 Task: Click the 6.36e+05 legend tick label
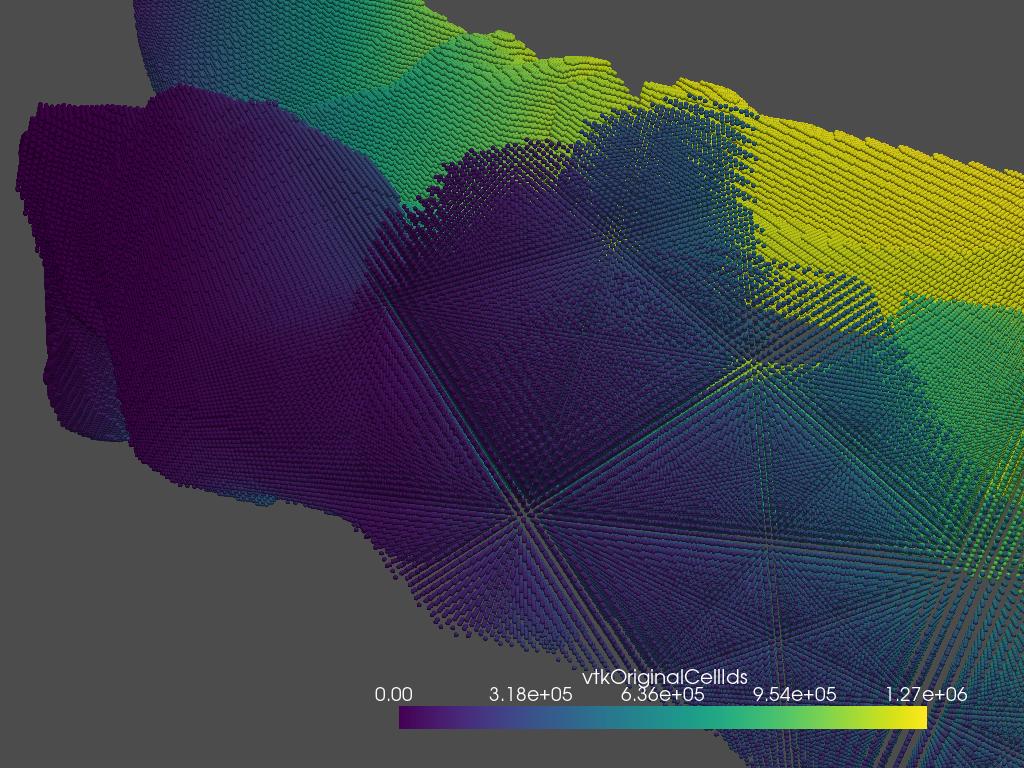[x=663, y=694]
